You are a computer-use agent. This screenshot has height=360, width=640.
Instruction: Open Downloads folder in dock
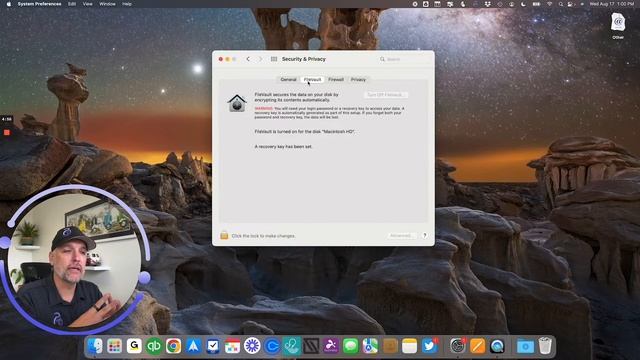525,346
